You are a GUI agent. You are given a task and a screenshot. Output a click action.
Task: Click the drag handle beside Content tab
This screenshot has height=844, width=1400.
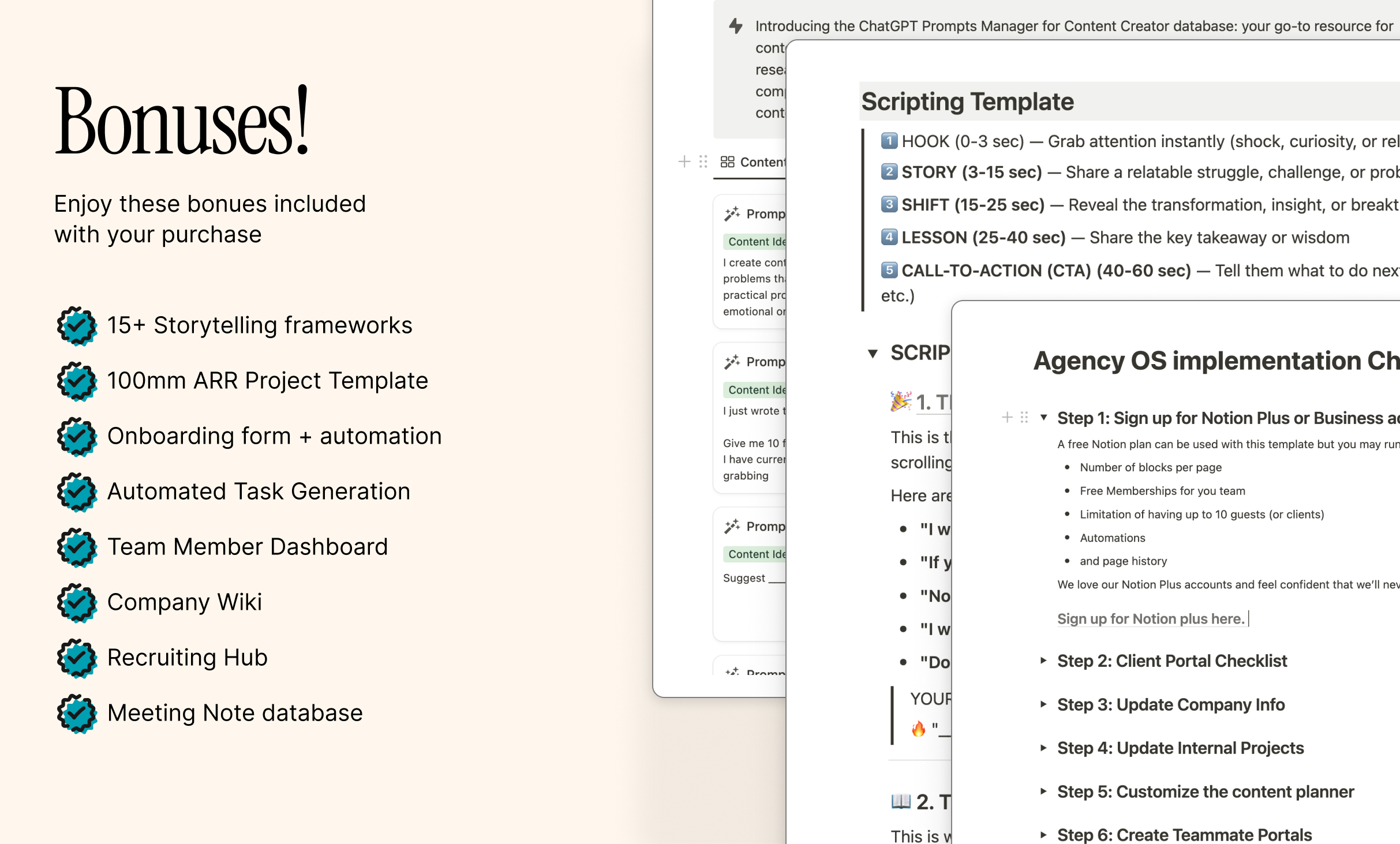(703, 162)
